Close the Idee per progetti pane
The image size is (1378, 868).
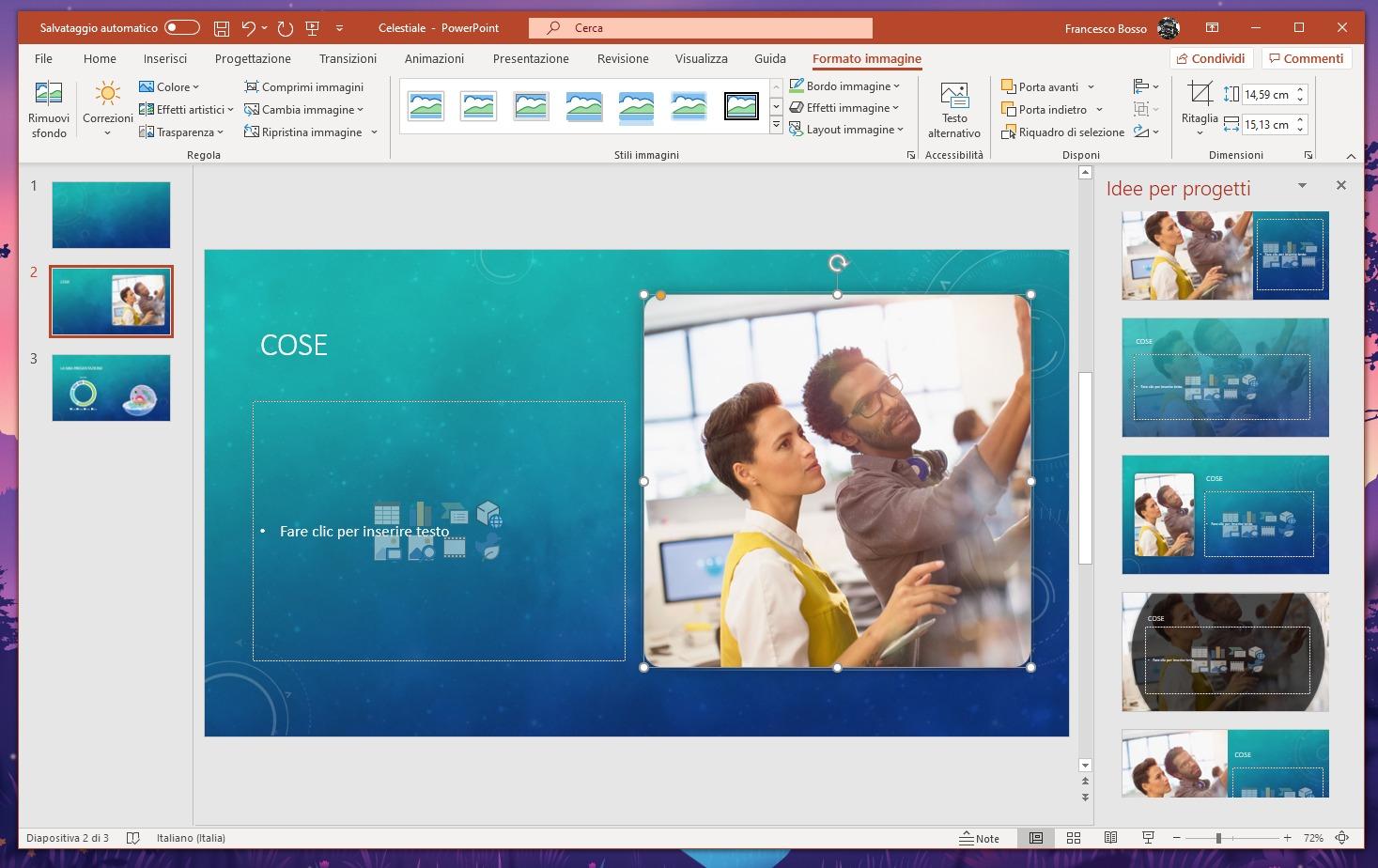[x=1341, y=185]
